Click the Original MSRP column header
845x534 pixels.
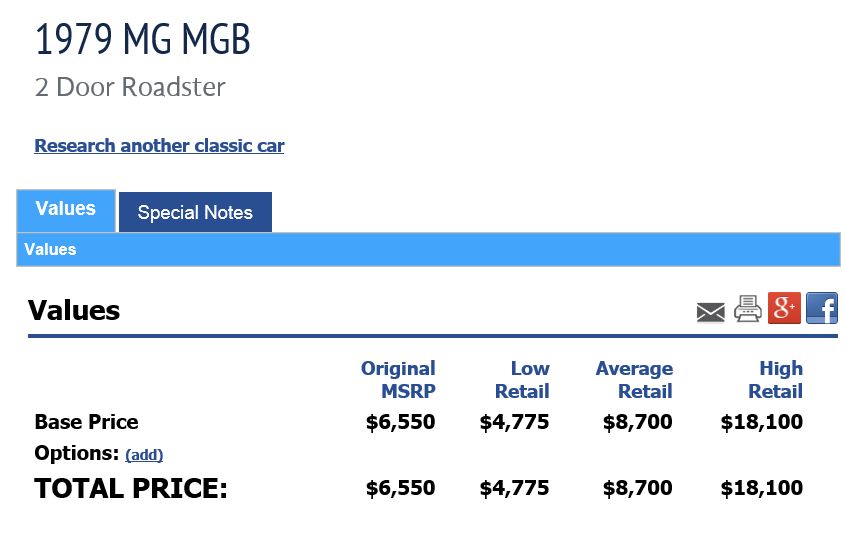pos(398,379)
